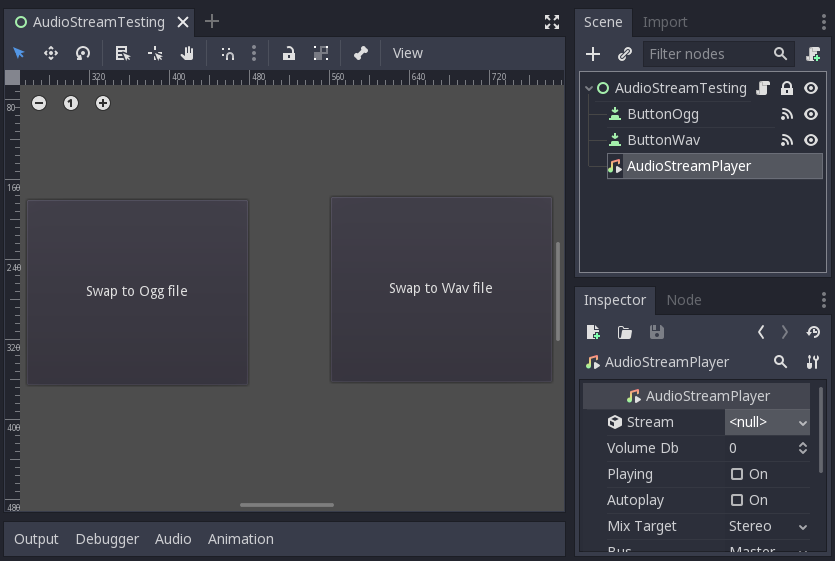This screenshot has height=561, width=835.
Task: Open skeleton bone options
Action: [361, 53]
